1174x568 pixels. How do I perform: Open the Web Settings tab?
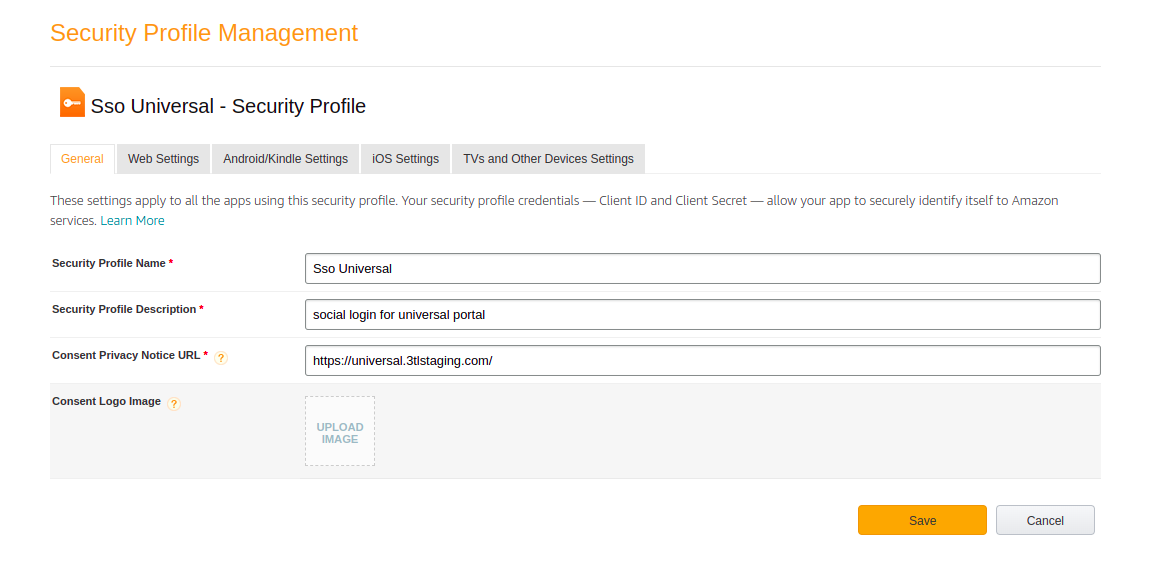click(x=163, y=159)
